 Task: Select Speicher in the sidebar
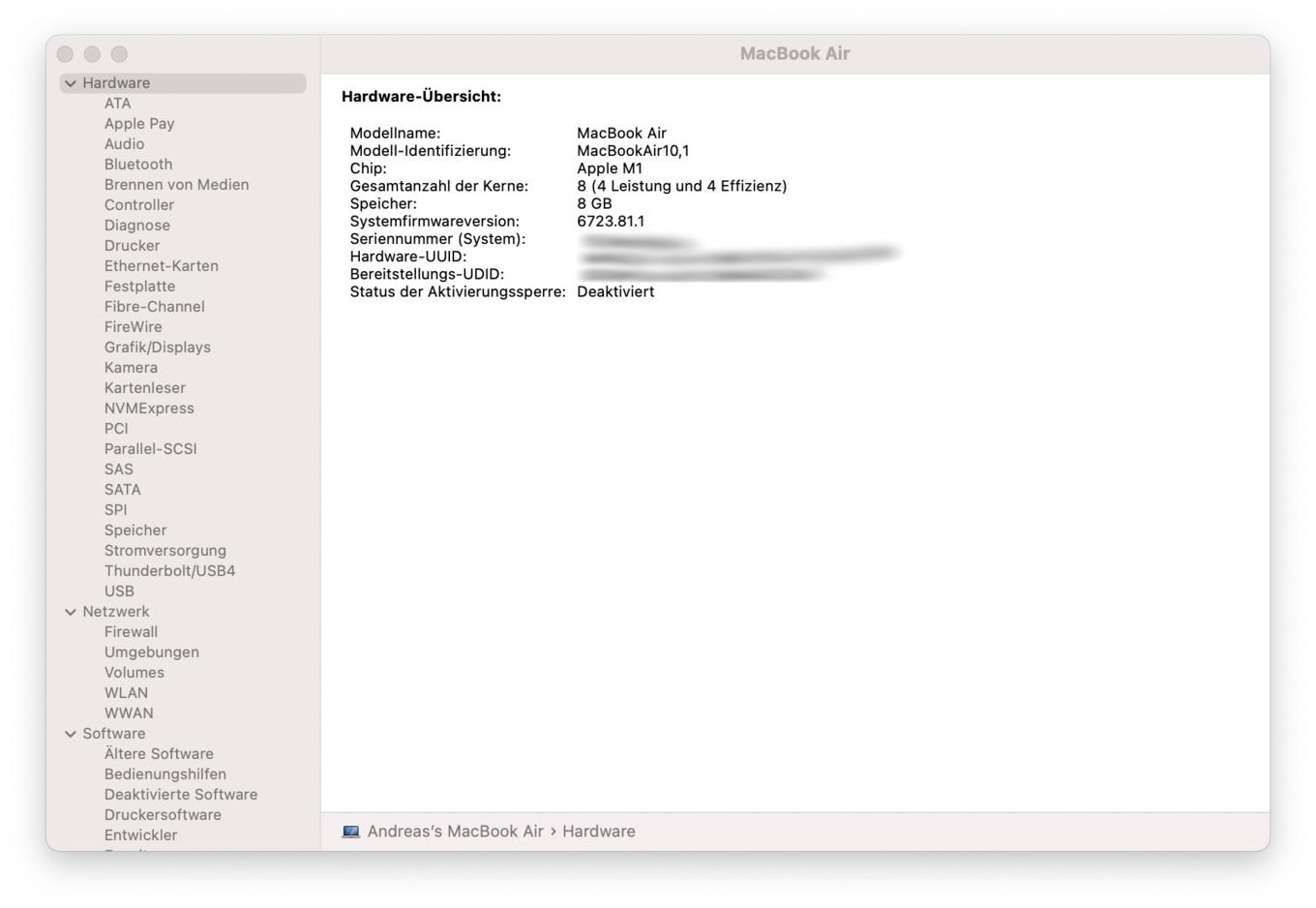tap(135, 530)
